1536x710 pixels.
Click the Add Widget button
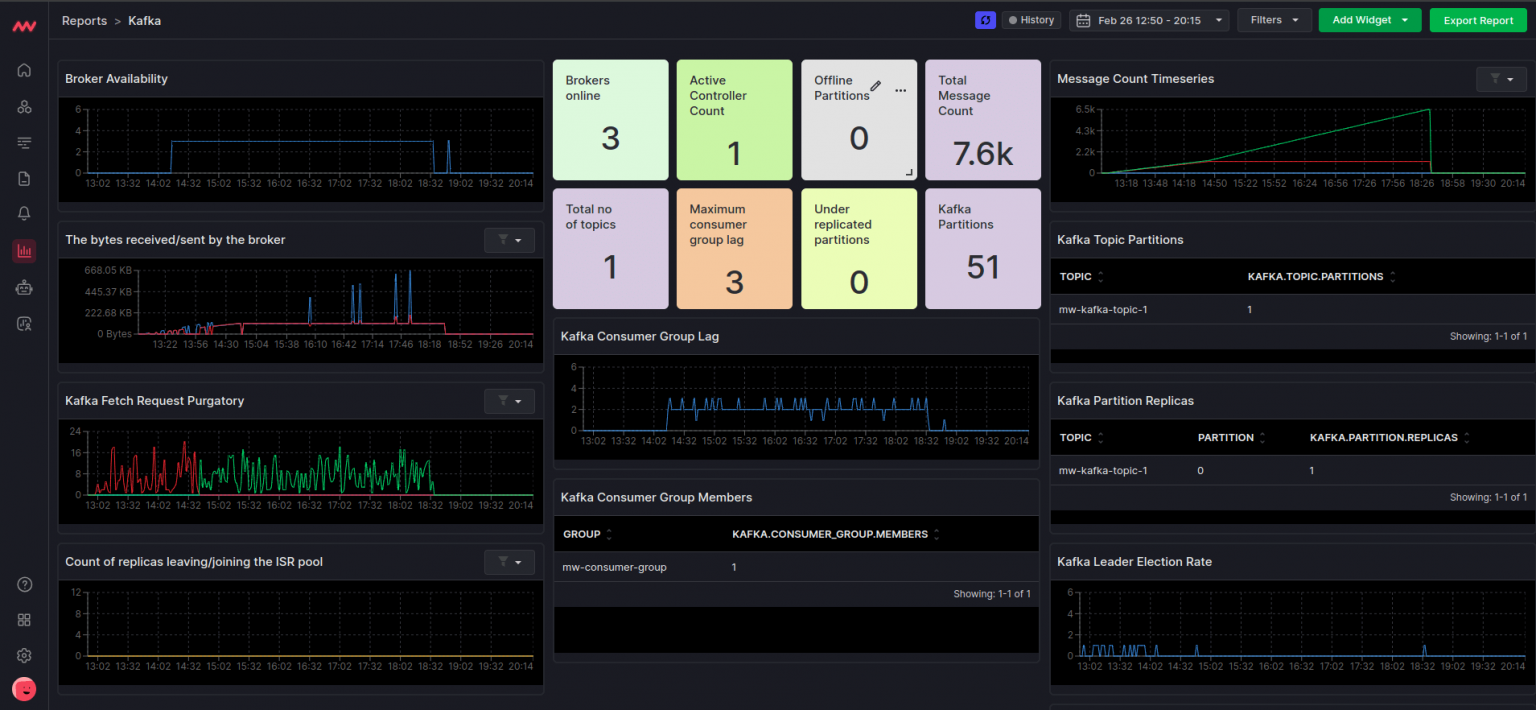click(x=1369, y=20)
